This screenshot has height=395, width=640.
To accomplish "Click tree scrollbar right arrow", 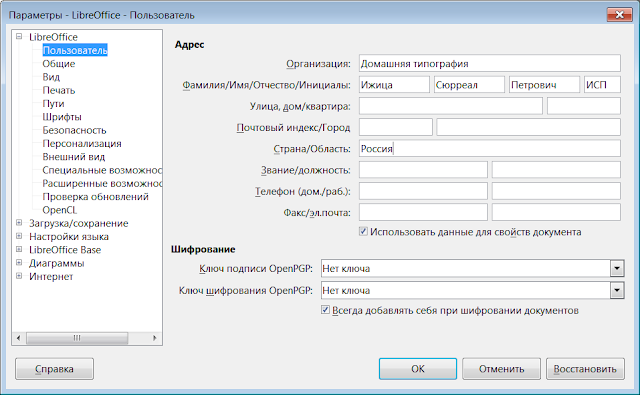I will (x=155, y=338).
